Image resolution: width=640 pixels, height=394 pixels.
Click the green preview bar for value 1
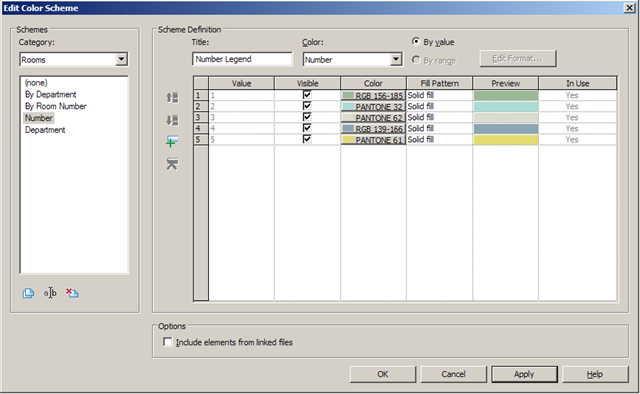click(x=506, y=95)
